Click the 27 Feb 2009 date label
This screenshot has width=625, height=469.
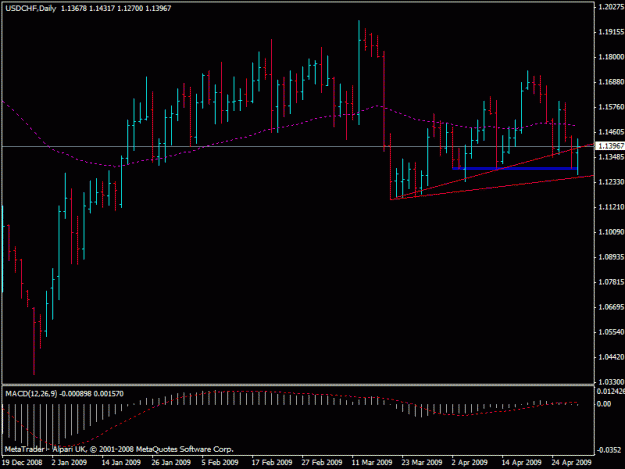coord(322,463)
